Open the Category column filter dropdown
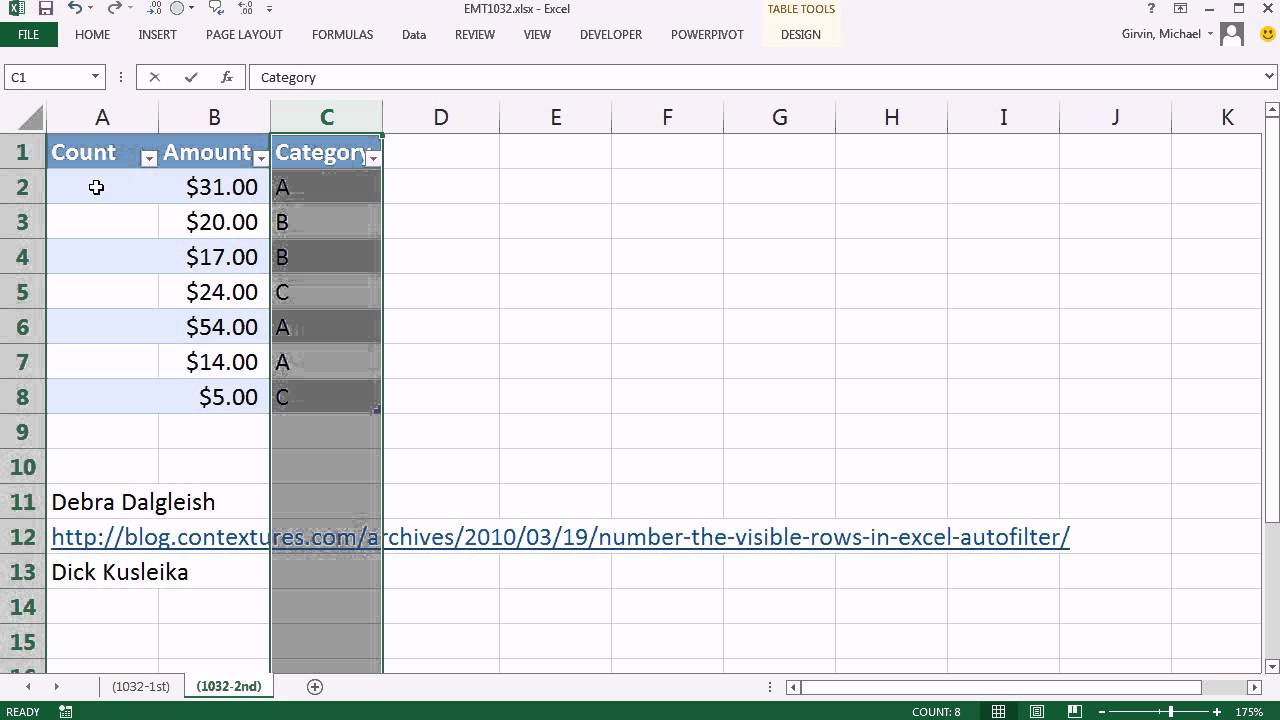 pyautogui.click(x=373, y=158)
